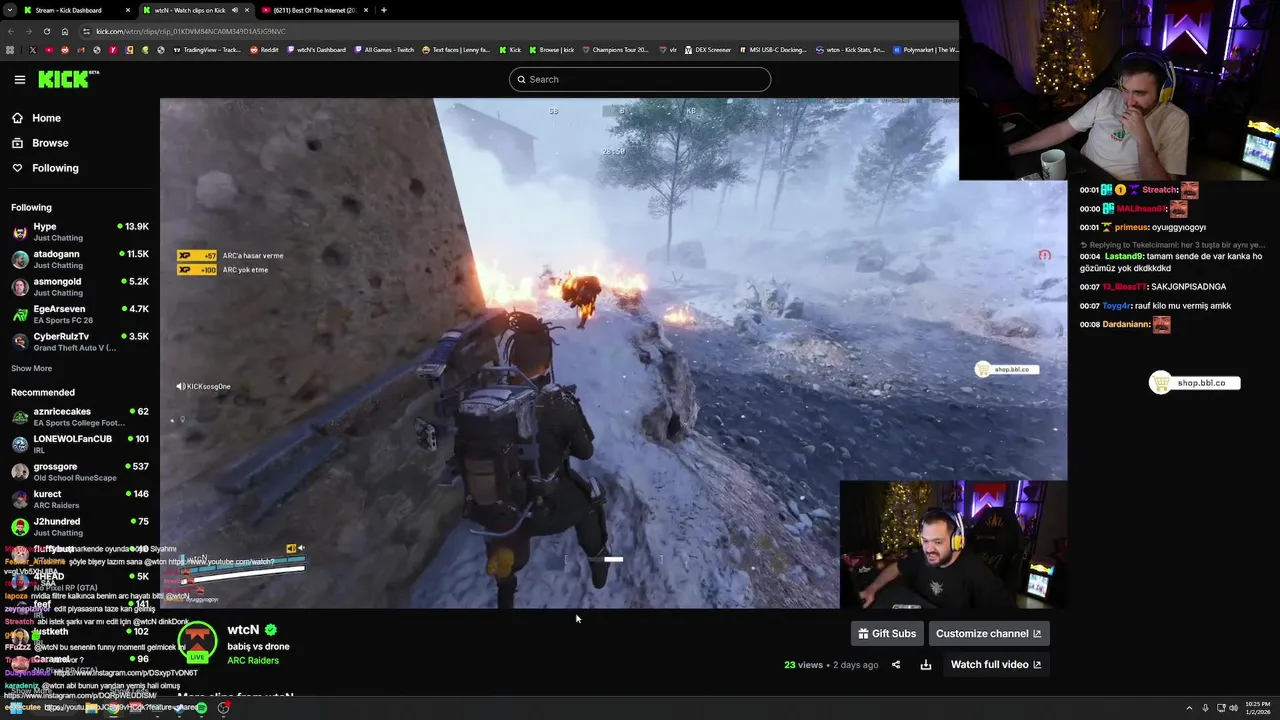Open aznricecakes recommended channel
The image size is (1280, 720).
point(80,417)
